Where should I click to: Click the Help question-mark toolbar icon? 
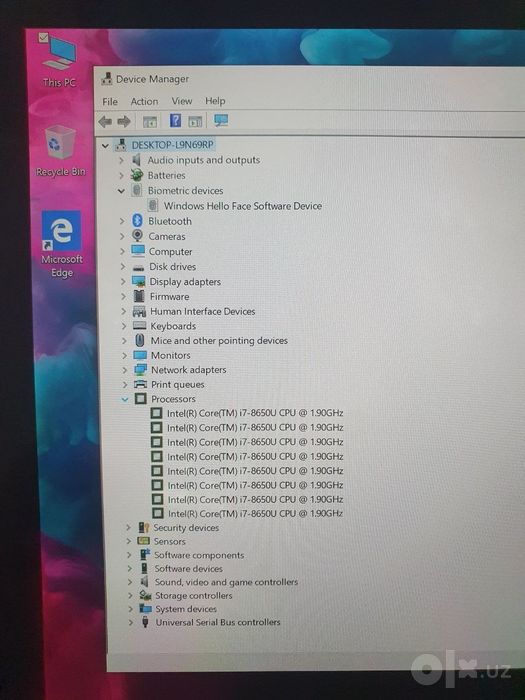175,121
